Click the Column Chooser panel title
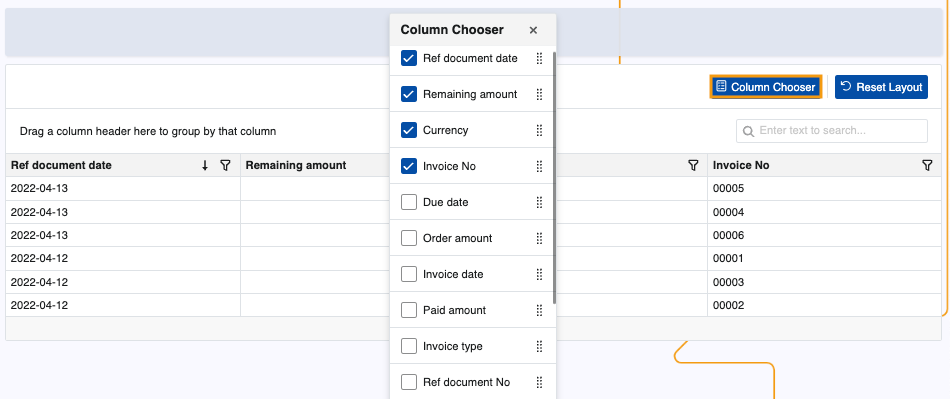 tap(451, 30)
